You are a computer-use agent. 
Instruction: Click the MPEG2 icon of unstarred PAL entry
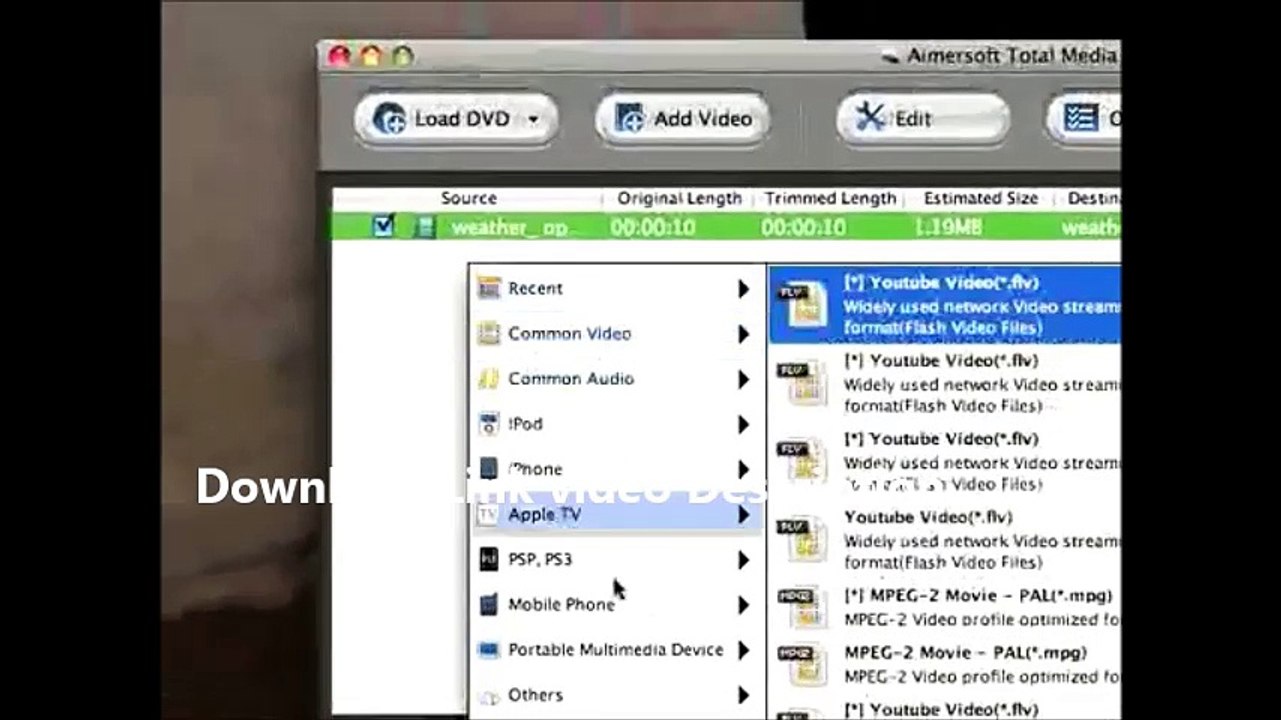click(x=803, y=666)
